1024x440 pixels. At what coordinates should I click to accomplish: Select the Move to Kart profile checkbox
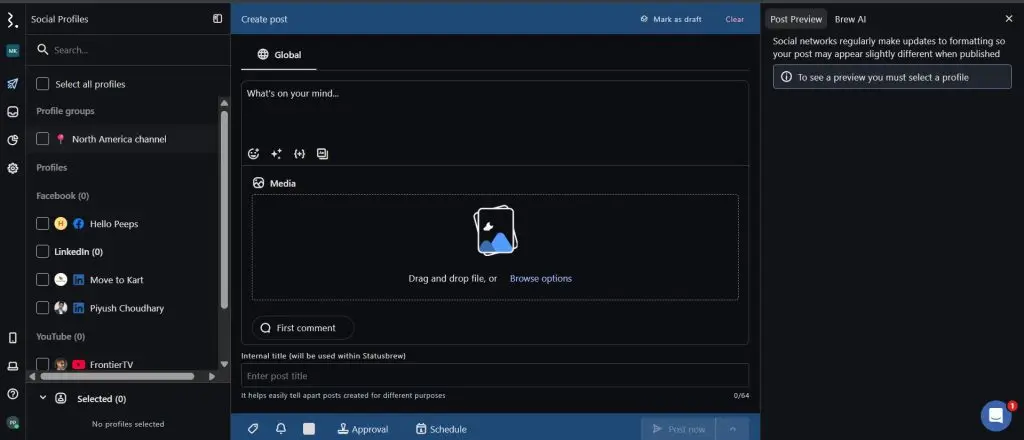tap(42, 280)
